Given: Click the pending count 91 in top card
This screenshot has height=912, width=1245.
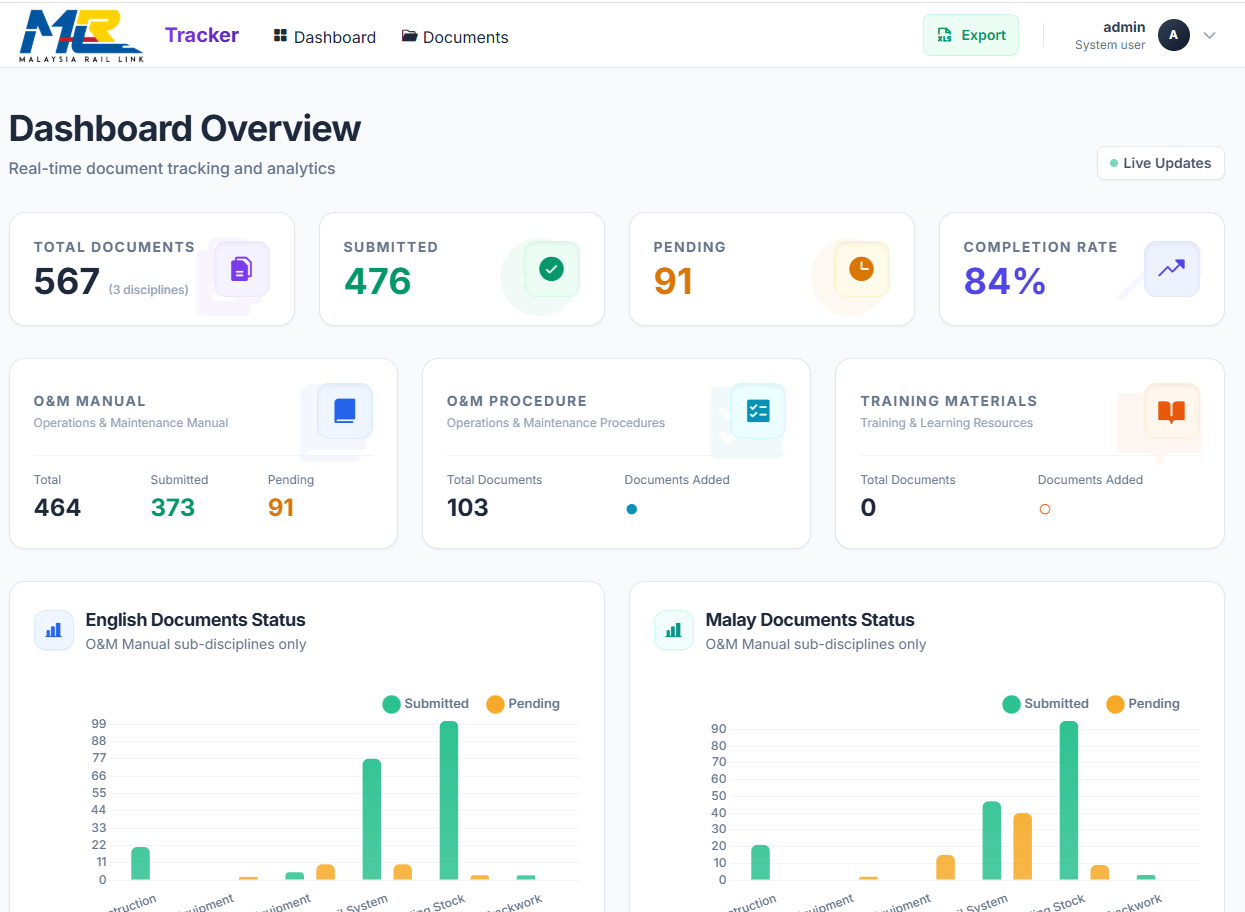Looking at the screenshot, I should point(673,282).
